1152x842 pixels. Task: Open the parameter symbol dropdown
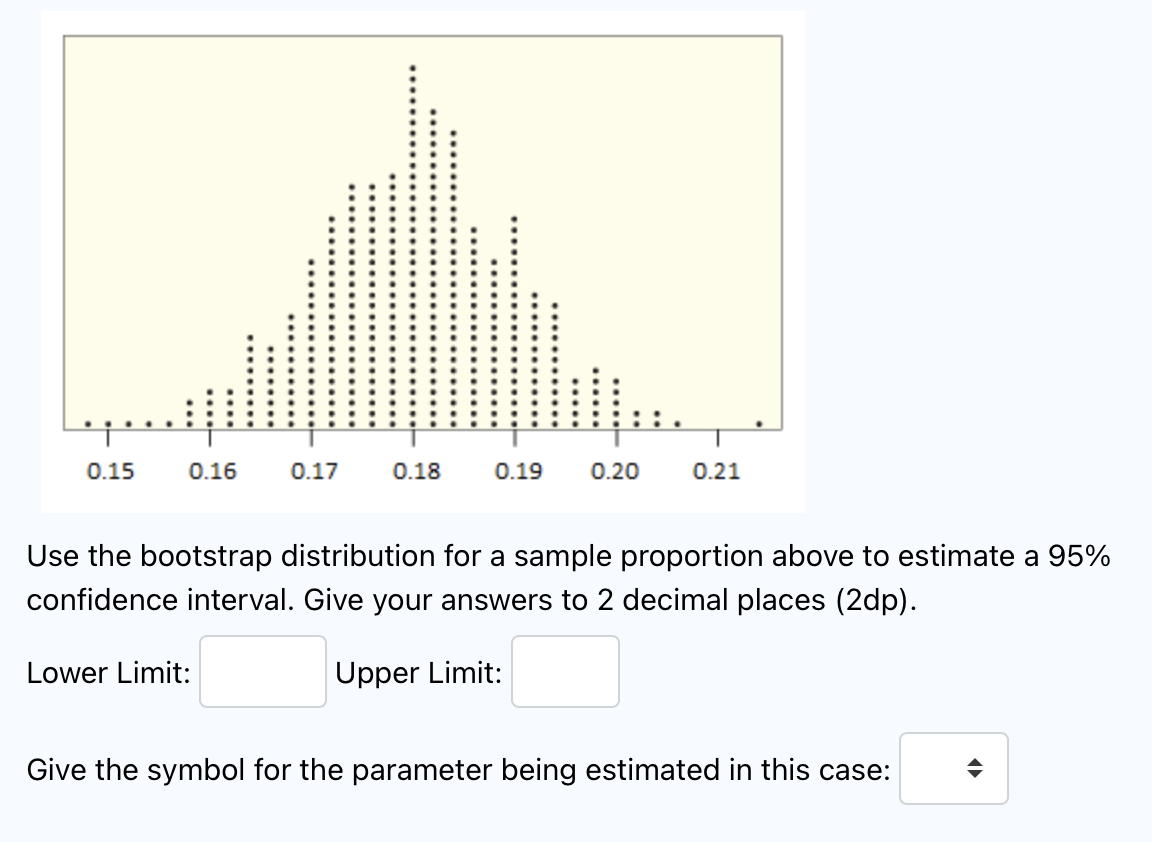pyautogui.click(x=954, y=769)
